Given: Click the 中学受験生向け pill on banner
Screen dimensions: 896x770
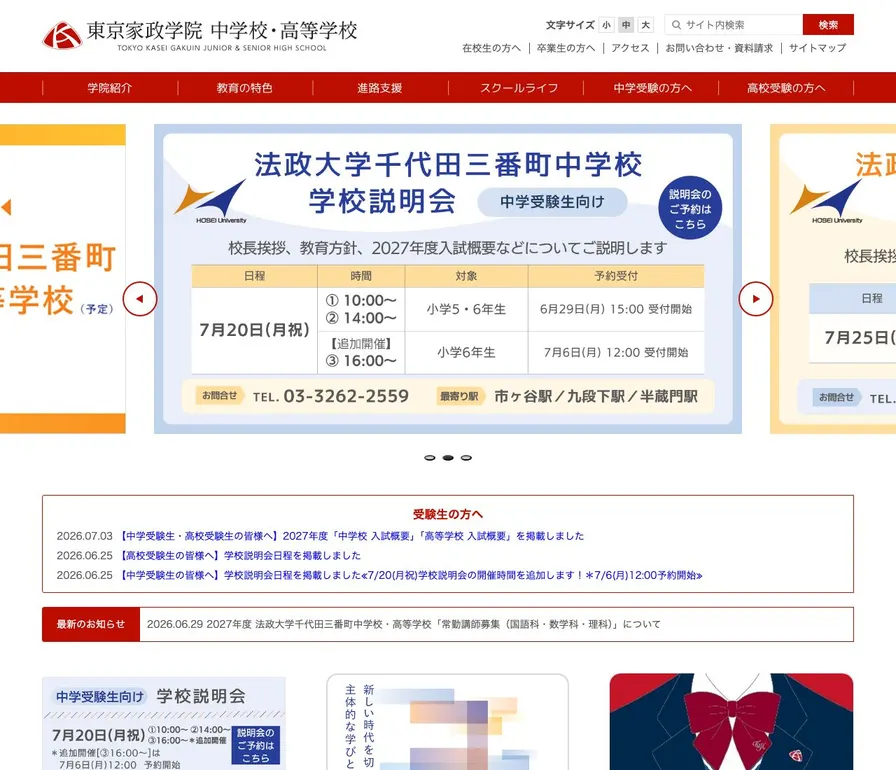Looking at the screenshot, I should pos(552,202).
